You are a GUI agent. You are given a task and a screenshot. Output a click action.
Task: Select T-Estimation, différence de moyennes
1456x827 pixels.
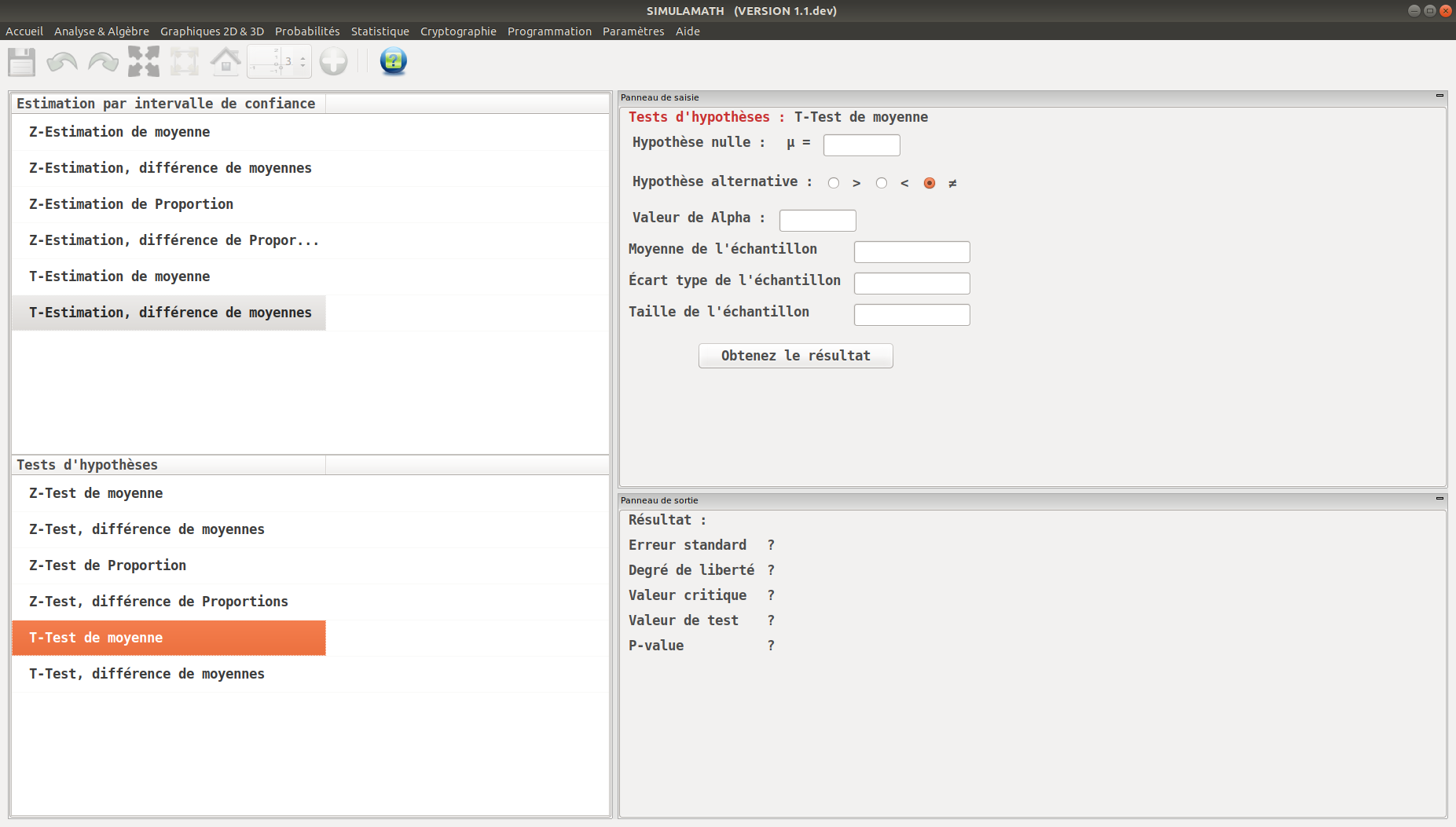pos(169,313)
